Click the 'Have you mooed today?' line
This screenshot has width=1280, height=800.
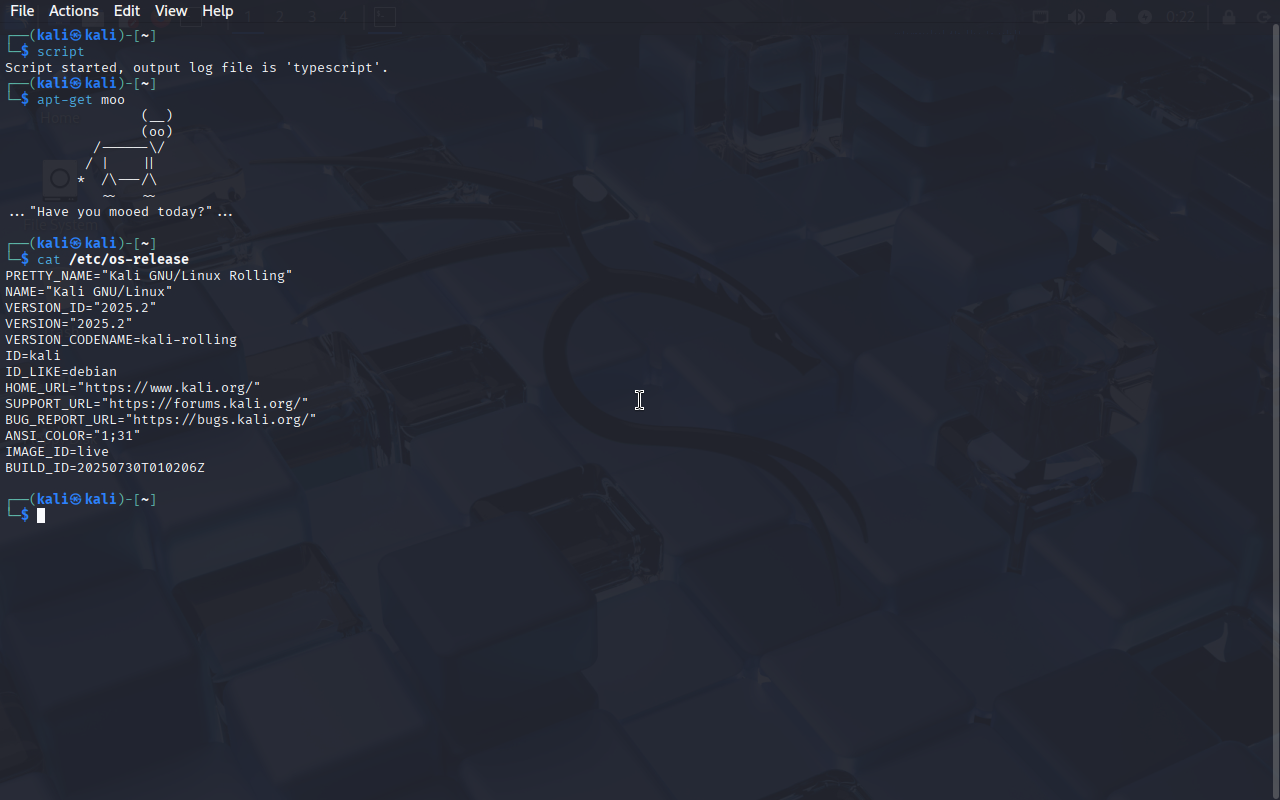pyautogui.click(x=121, y=212)
